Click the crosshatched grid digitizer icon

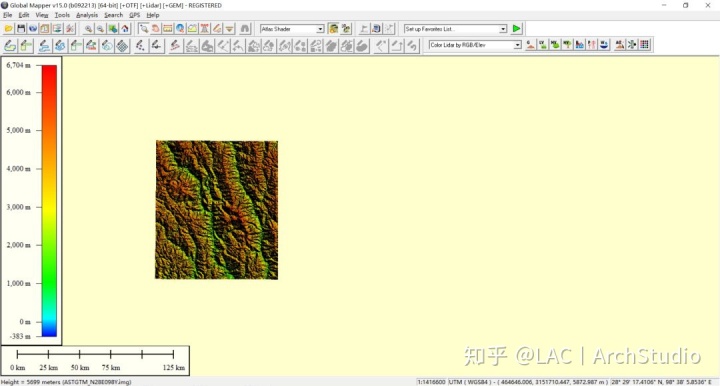click(x=122, y=45)
